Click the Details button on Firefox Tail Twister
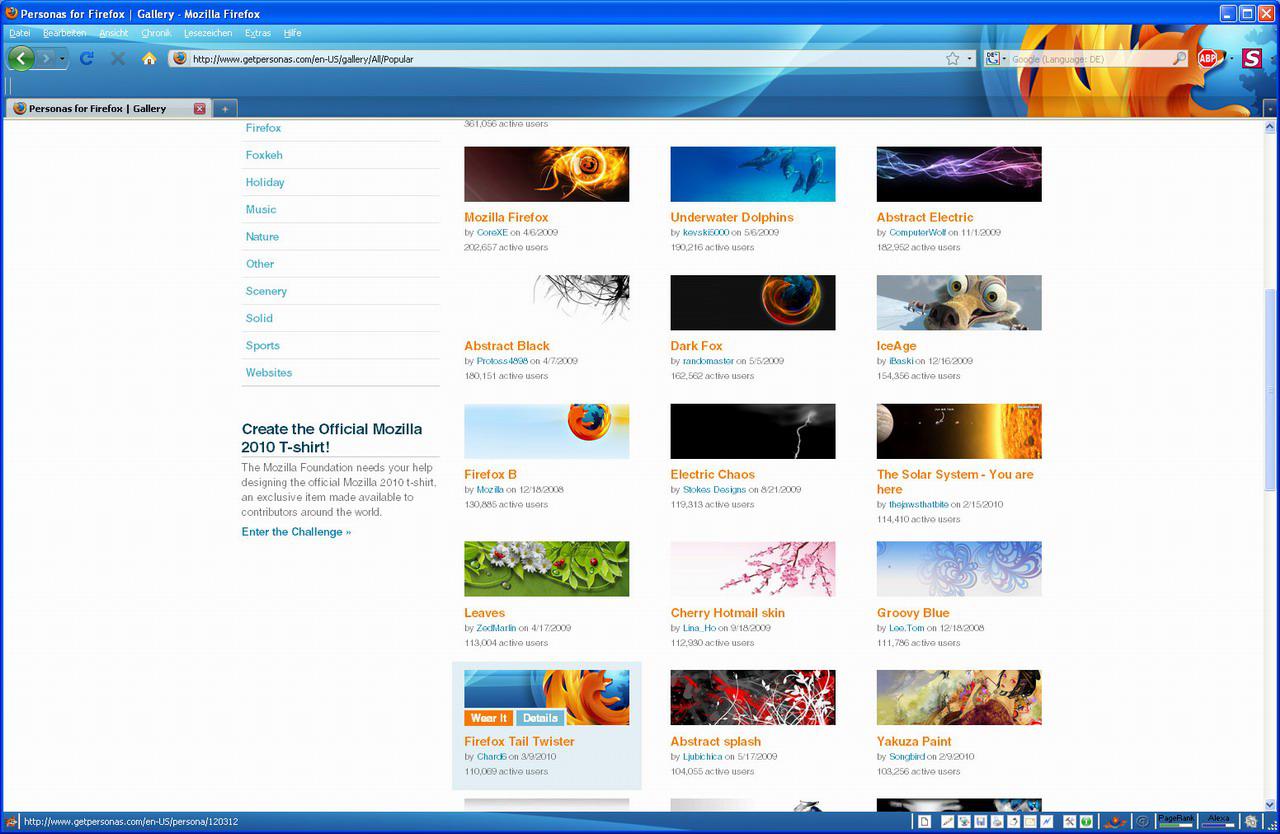The image size is (1280, 834). pos(540,717)
